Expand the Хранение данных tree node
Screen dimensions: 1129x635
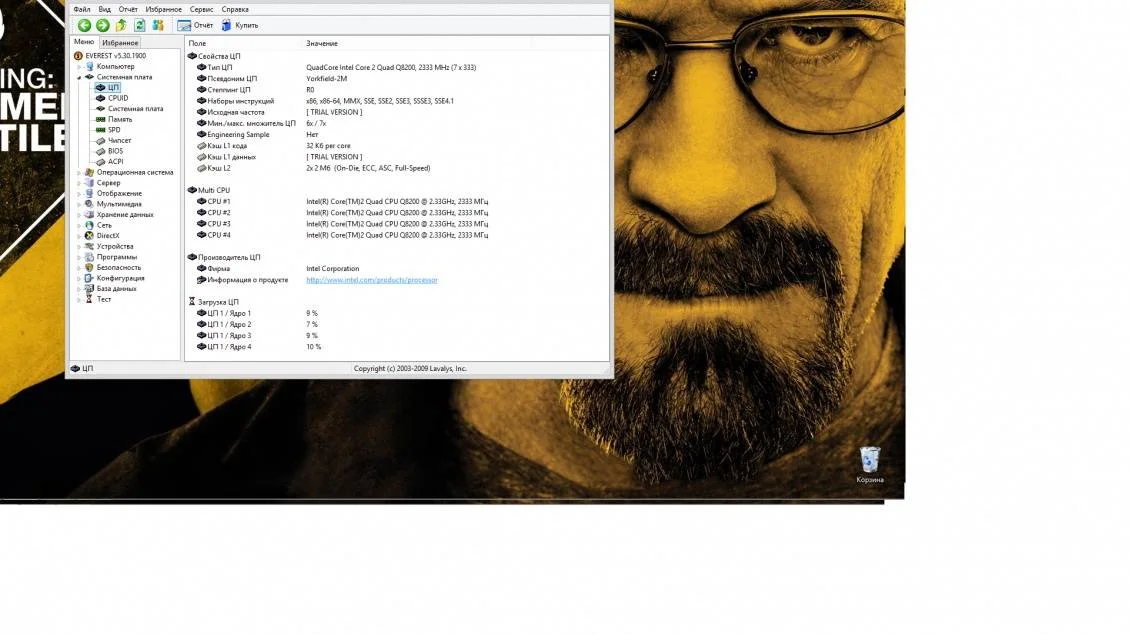coord(79,215)
